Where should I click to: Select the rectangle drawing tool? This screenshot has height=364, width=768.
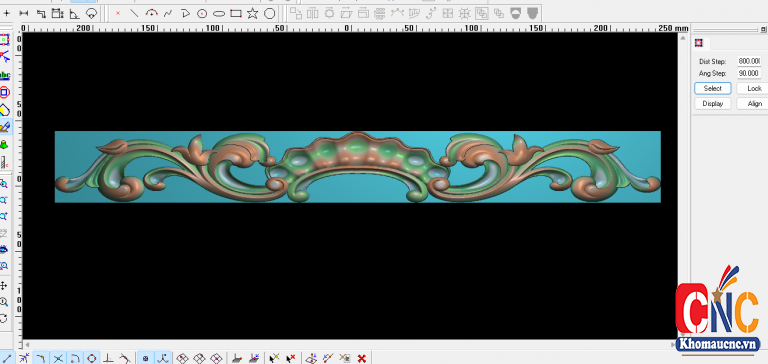236,14
